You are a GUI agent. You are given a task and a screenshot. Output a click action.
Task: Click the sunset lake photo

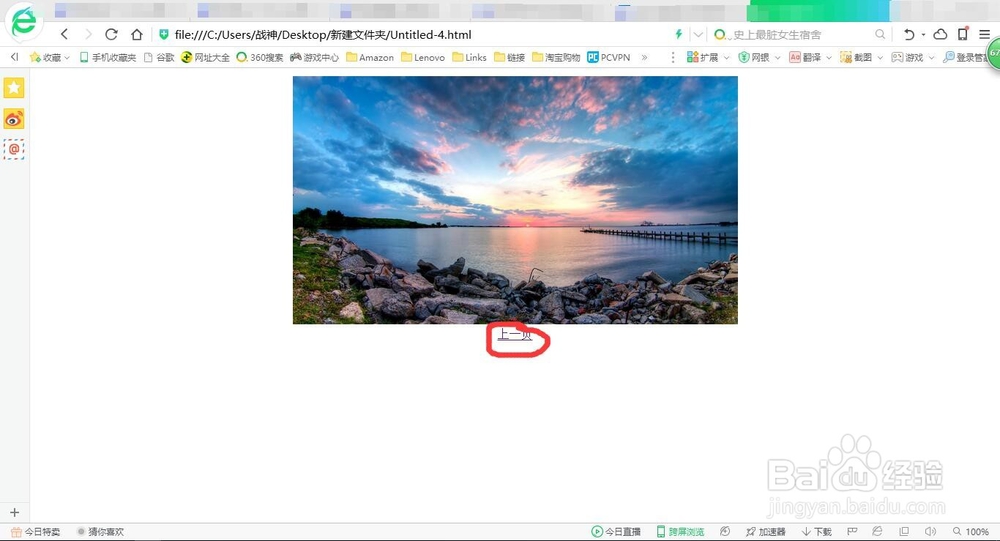(x=515, y=200)
